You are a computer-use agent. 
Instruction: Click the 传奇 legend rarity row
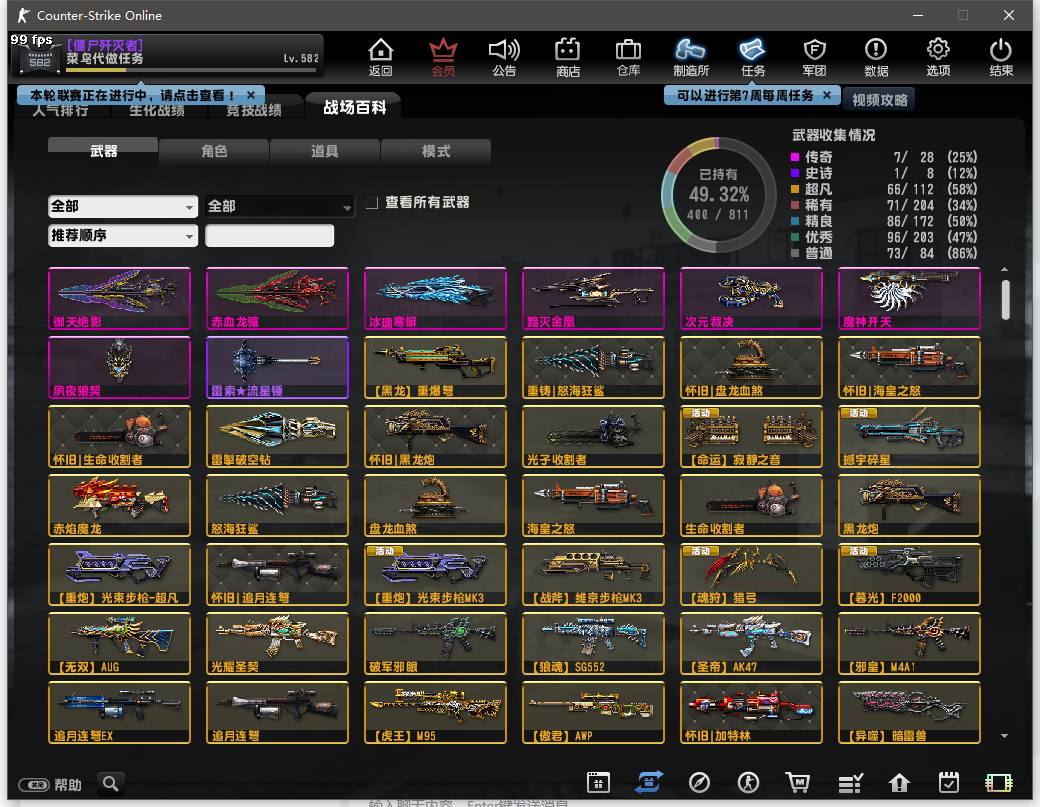(x=884, y=157)
